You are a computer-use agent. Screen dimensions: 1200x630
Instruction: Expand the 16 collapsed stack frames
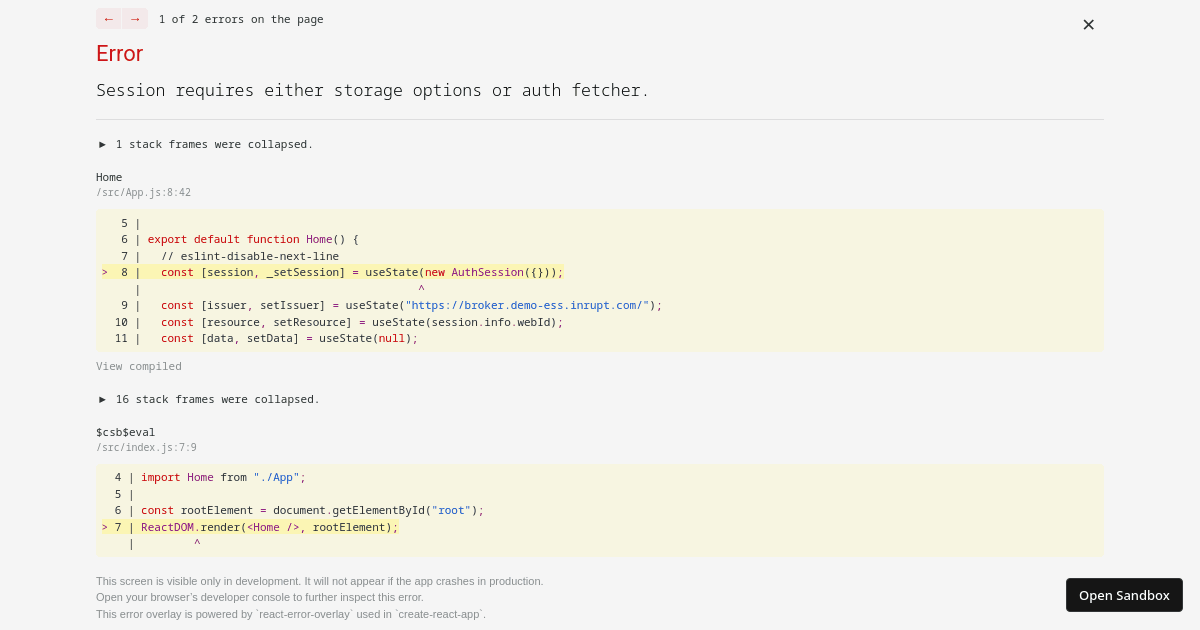coord(206,399)
